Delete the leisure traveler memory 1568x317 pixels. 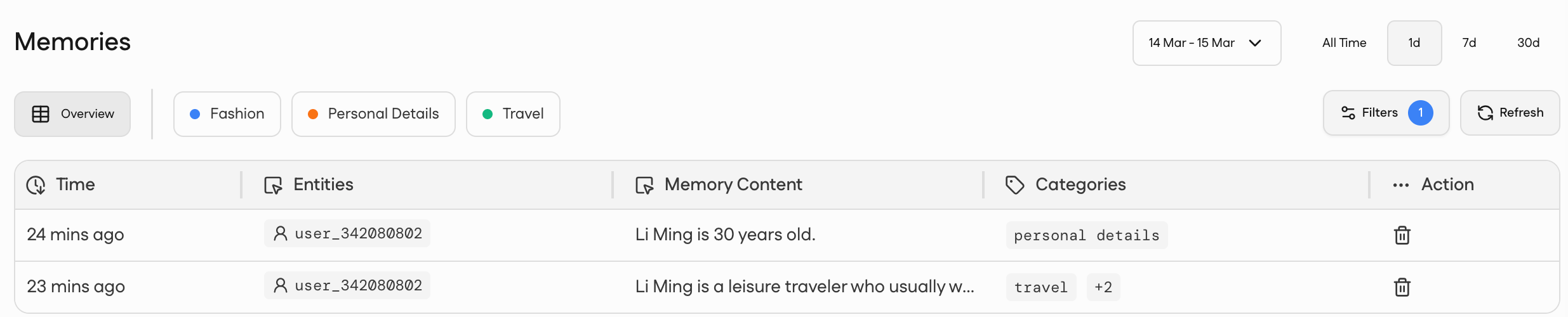coord(1402,287)
